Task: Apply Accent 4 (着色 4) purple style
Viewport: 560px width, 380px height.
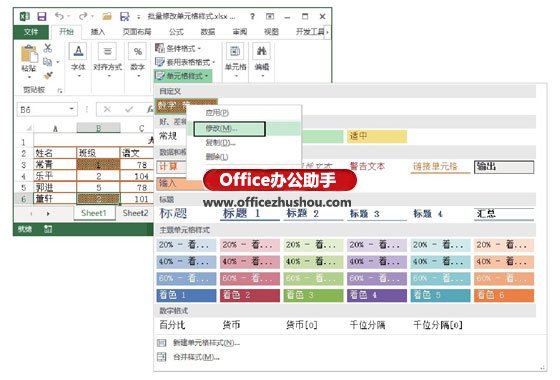Action: [x=377, y=295]
